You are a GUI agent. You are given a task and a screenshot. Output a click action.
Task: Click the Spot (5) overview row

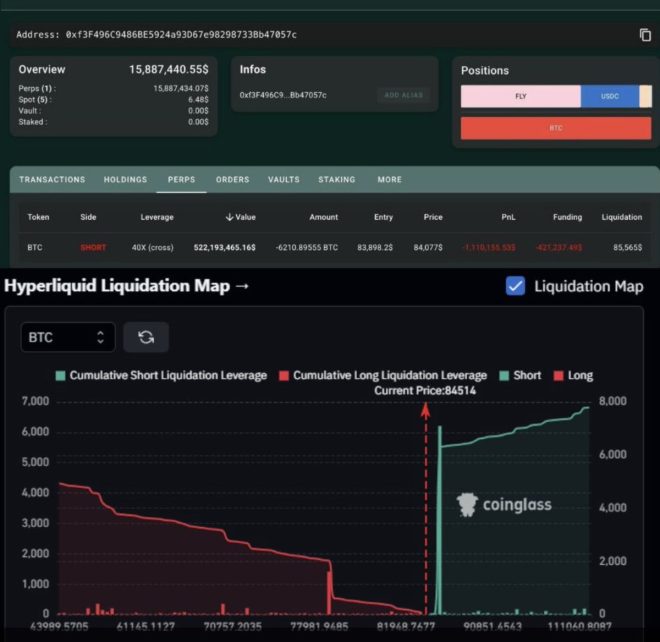(x=113, y=100)
